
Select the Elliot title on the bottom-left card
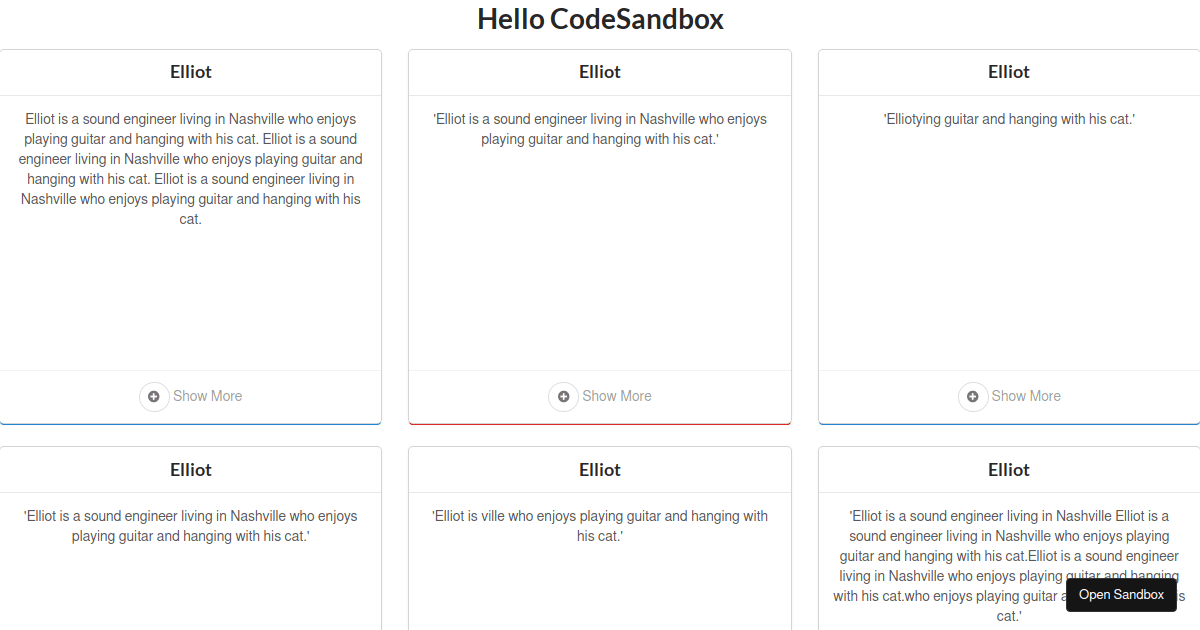(x=190, y=469)
